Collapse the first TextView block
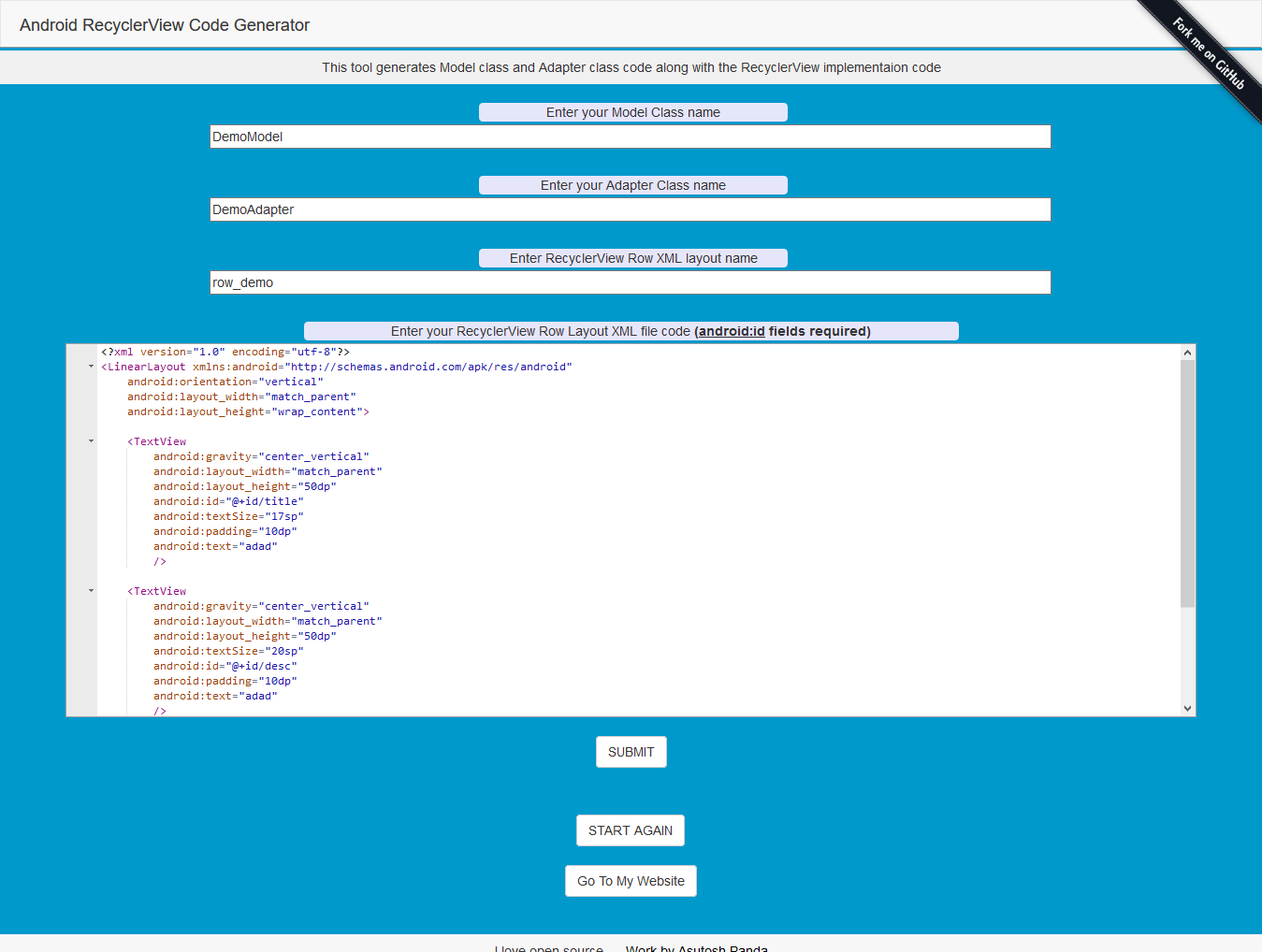The height and width of the screenshot is (952, 1262). point(90,440)
